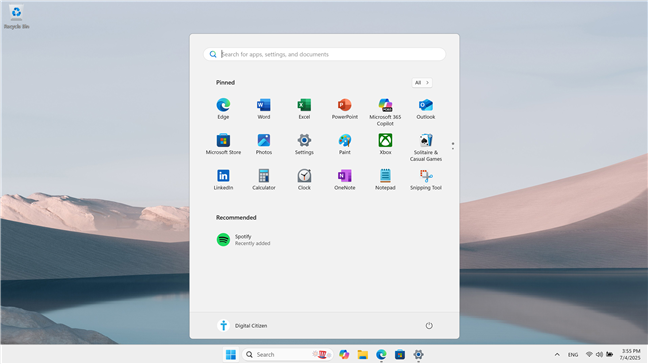
Task: Open Microsoft Store from the taskbar
Action: pos(400,354)
